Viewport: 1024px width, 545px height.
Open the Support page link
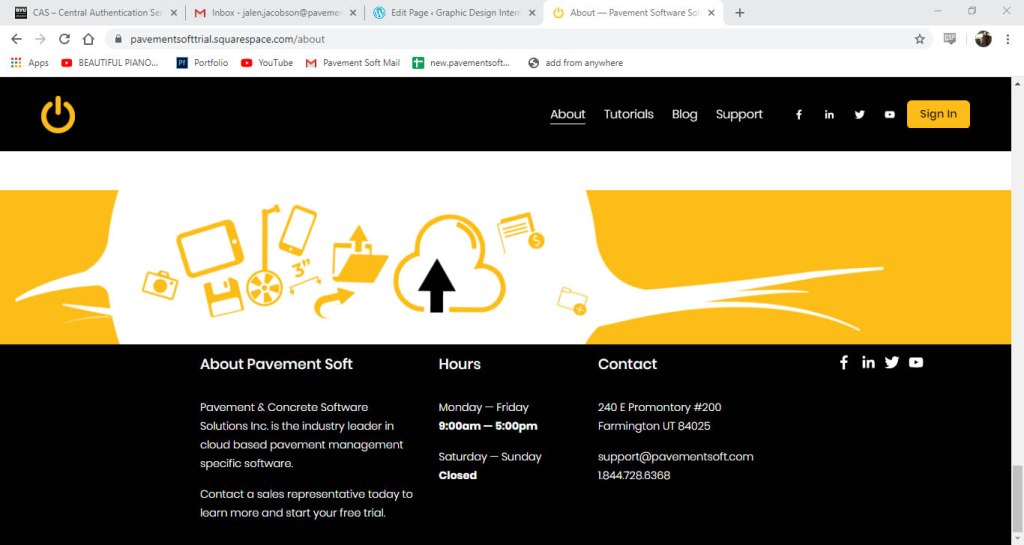click(x=739, y=115)
